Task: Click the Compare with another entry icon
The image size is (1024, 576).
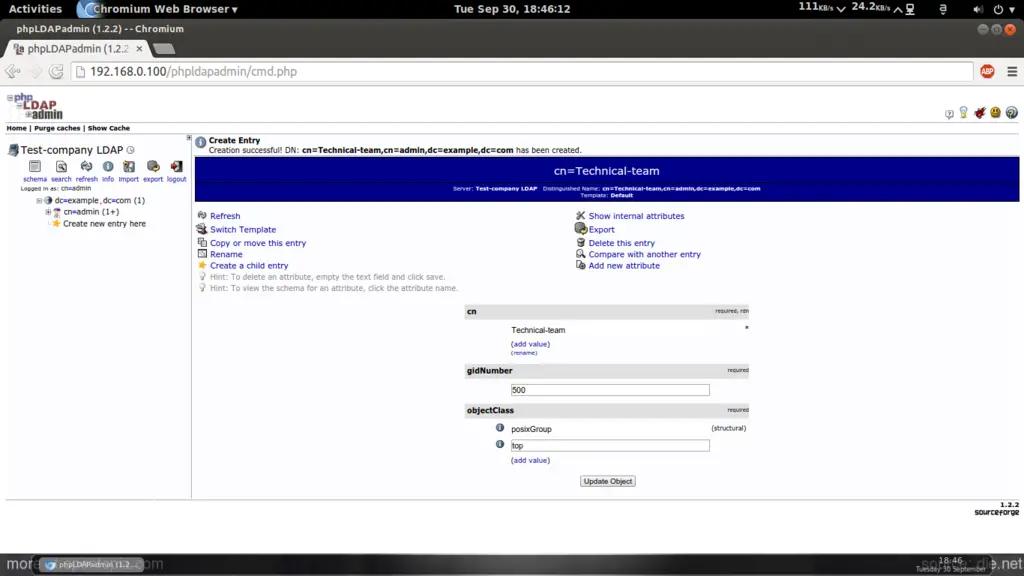Action: coord(581,254)
